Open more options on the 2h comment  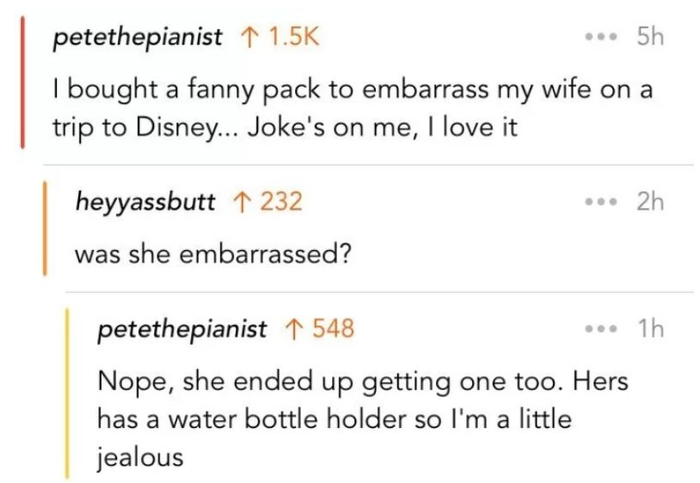click(x=599, y=202)
